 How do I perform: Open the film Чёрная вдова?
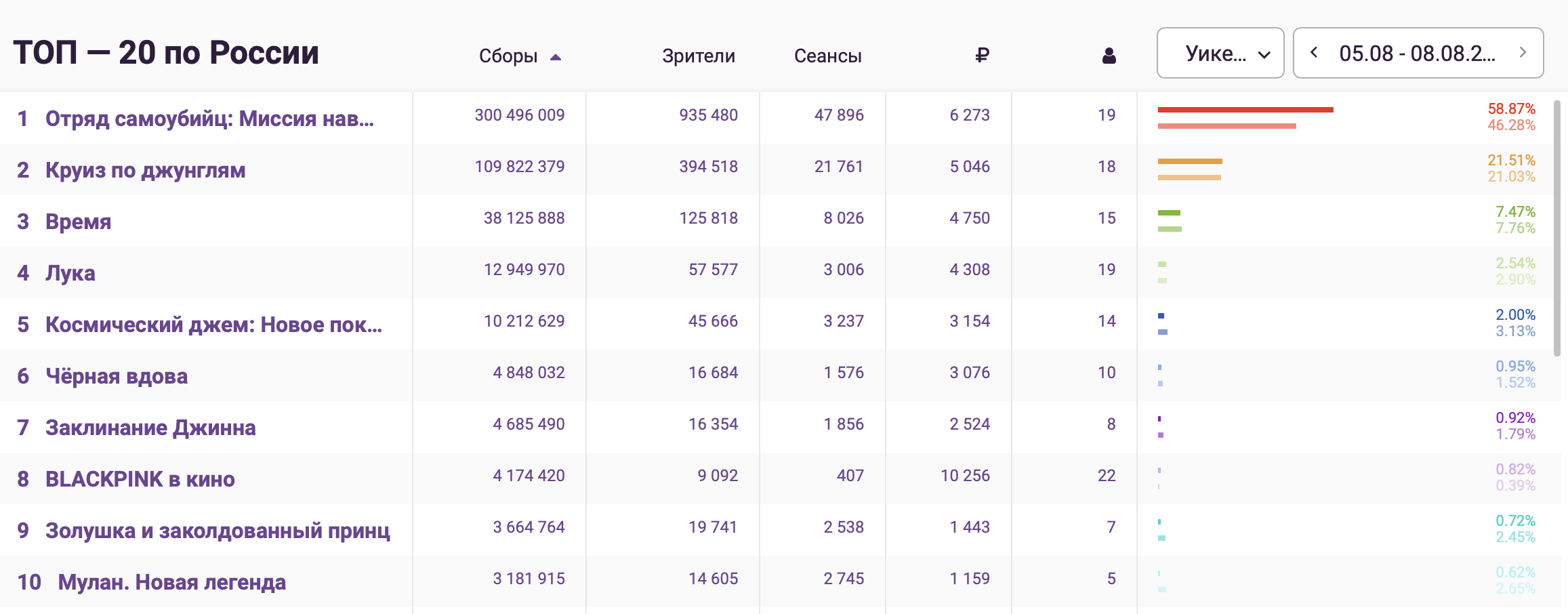(x=116, y=376)
